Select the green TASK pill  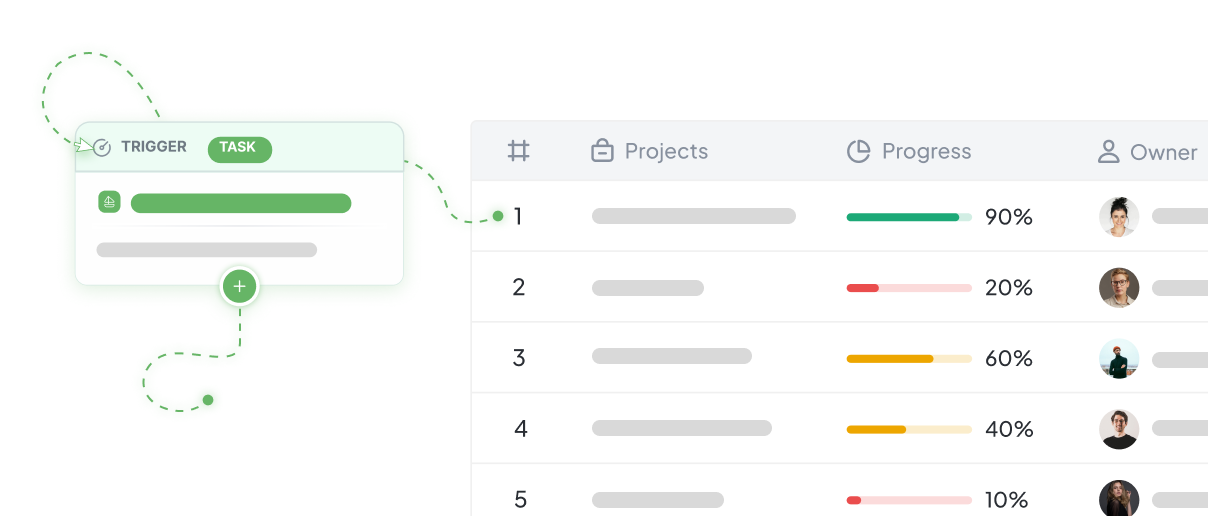(239, 148)
